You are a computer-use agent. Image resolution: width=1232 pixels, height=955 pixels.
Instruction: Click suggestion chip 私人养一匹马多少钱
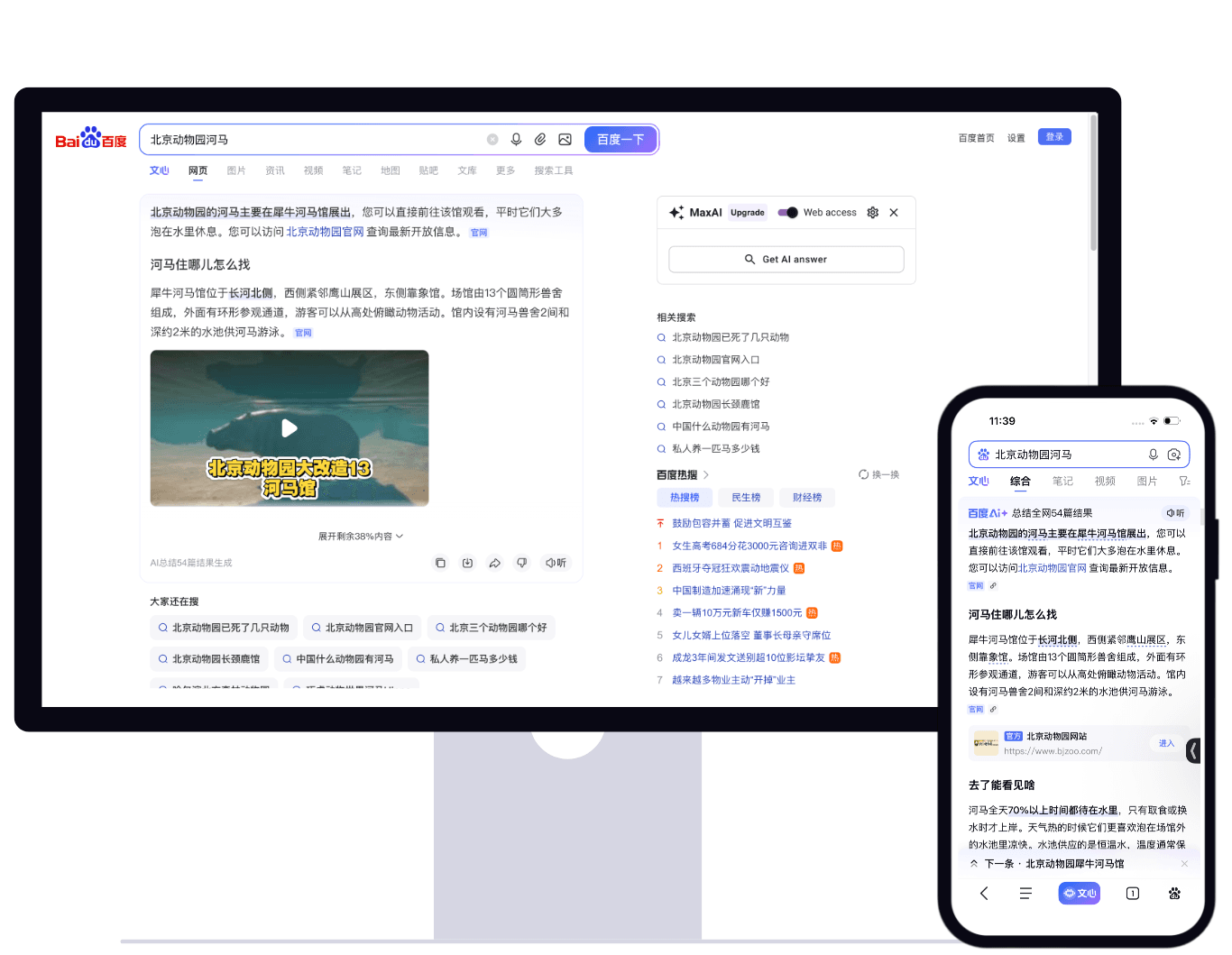point(466,659)
